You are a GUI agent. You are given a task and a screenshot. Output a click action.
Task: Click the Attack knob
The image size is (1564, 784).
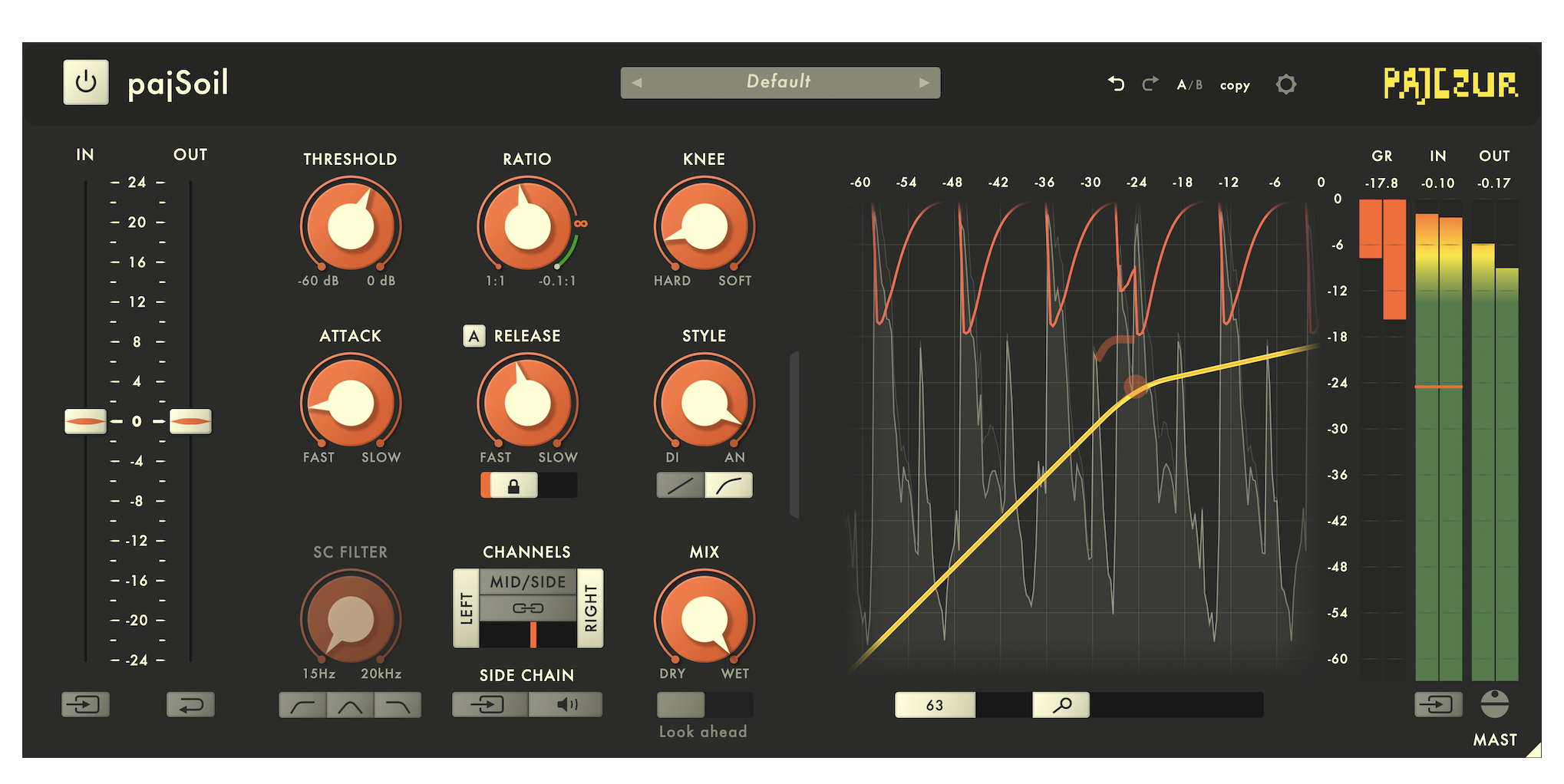pyautogui.click(x=351, y=403)
